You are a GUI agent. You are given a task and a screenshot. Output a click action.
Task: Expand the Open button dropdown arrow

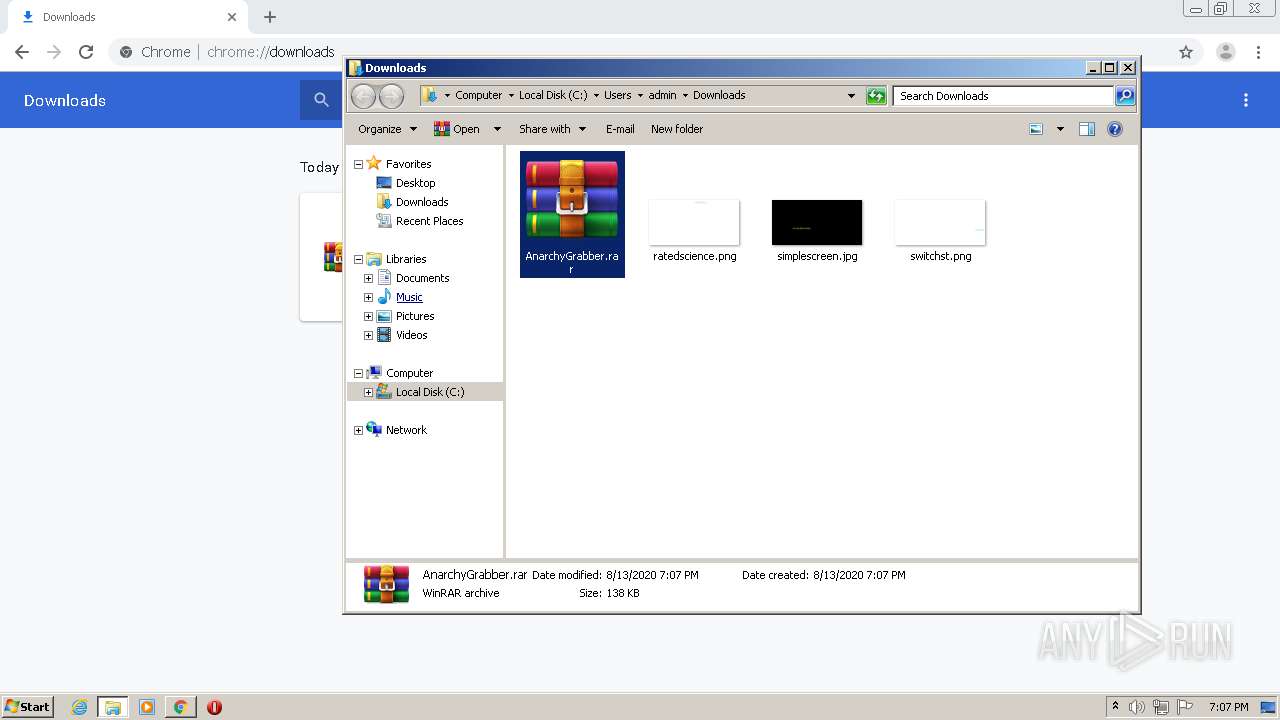tap(497, 129)
